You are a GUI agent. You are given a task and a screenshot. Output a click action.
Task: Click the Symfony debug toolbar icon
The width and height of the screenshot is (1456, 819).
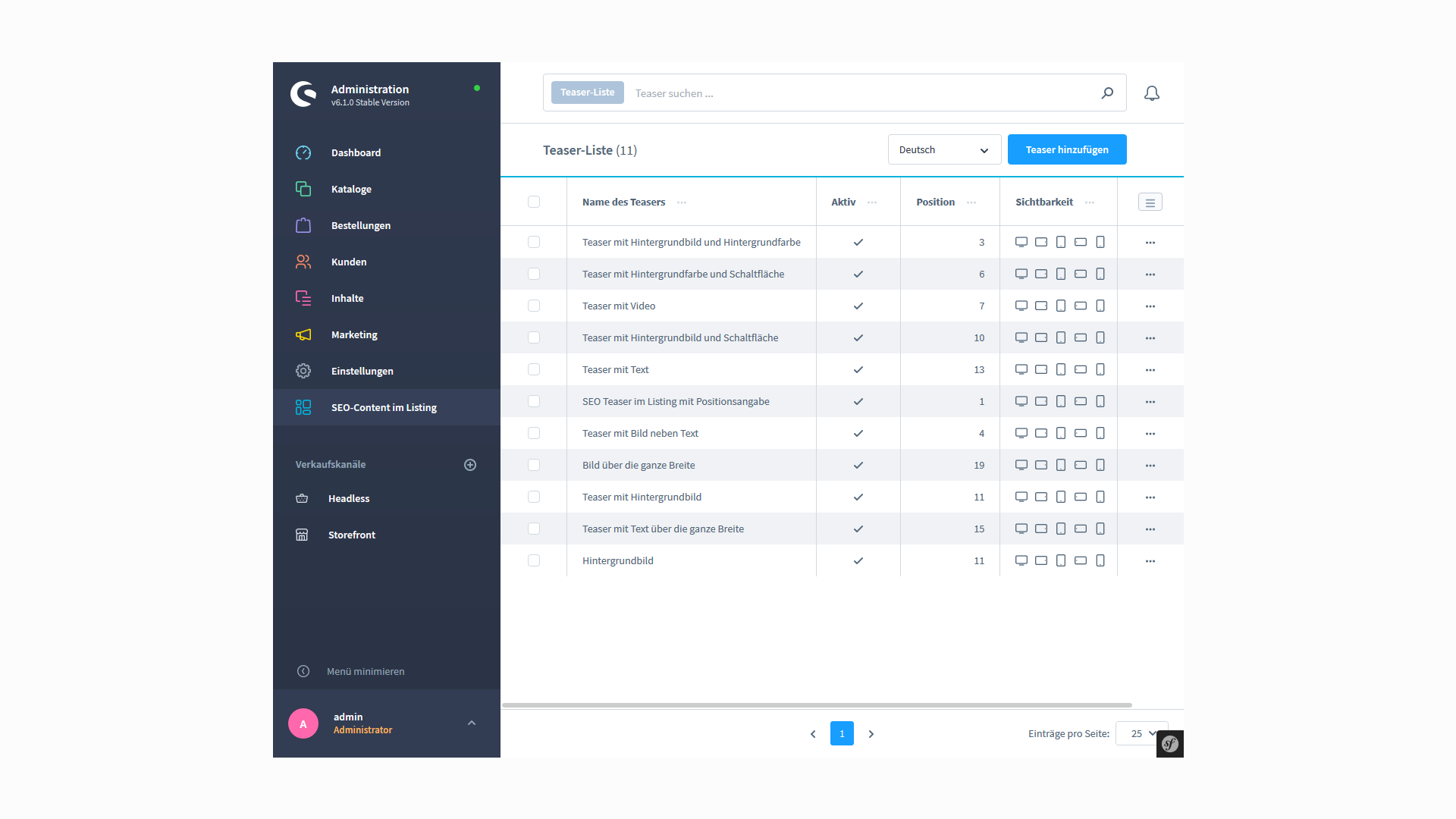click(x=1170, y=744)
